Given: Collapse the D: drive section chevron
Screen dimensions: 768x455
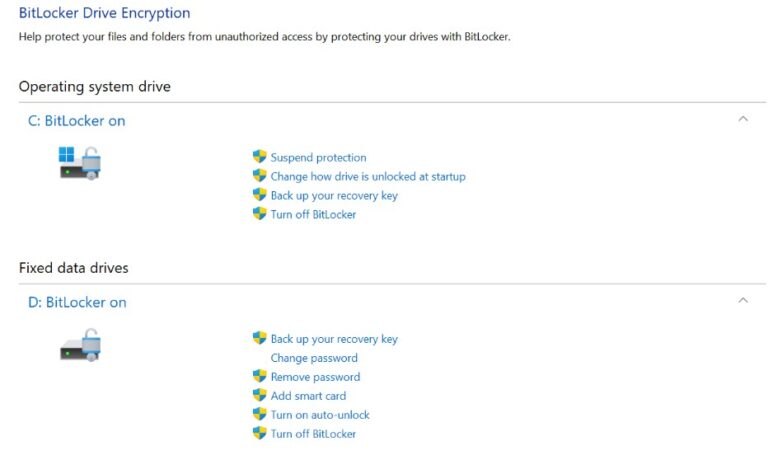Looking at the screenshot, I should [742, 300].
